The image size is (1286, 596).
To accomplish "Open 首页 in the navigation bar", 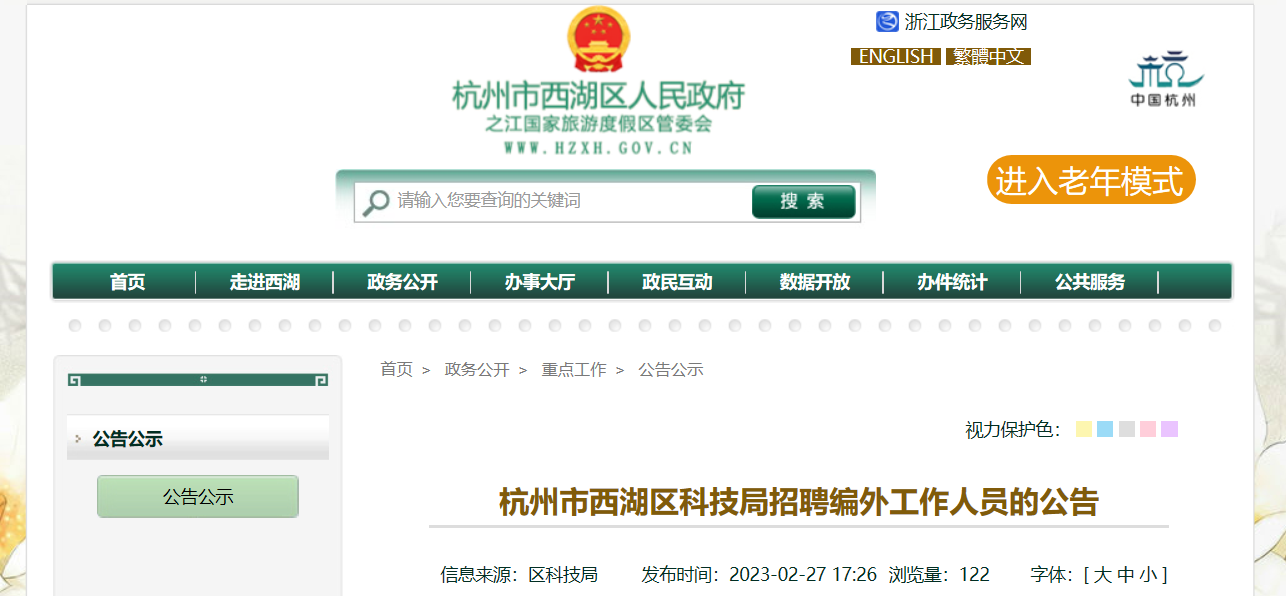I will coord(127,283).
